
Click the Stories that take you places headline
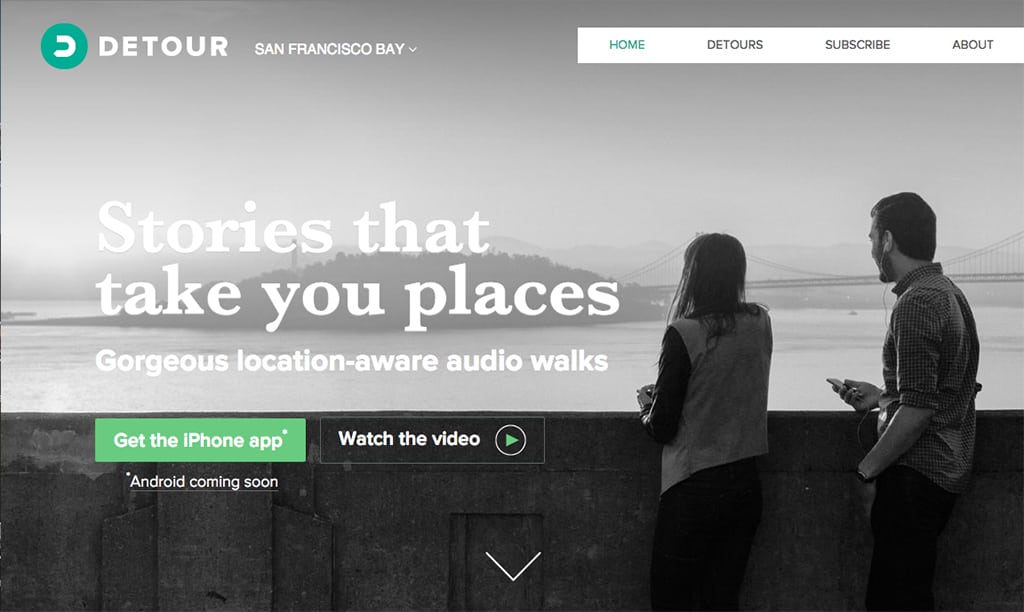point(358,264)
